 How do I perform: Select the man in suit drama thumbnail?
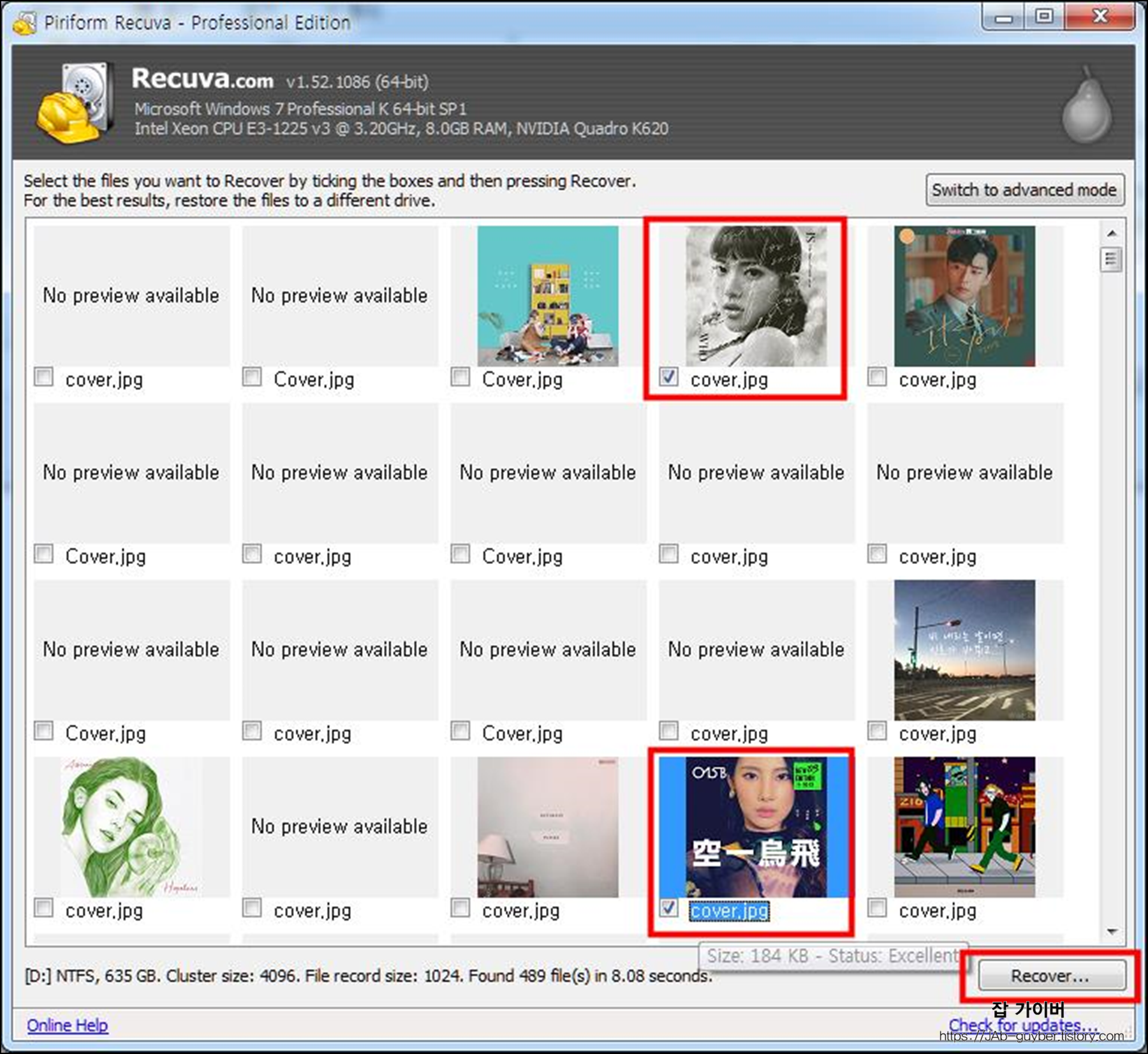(964, 296)
